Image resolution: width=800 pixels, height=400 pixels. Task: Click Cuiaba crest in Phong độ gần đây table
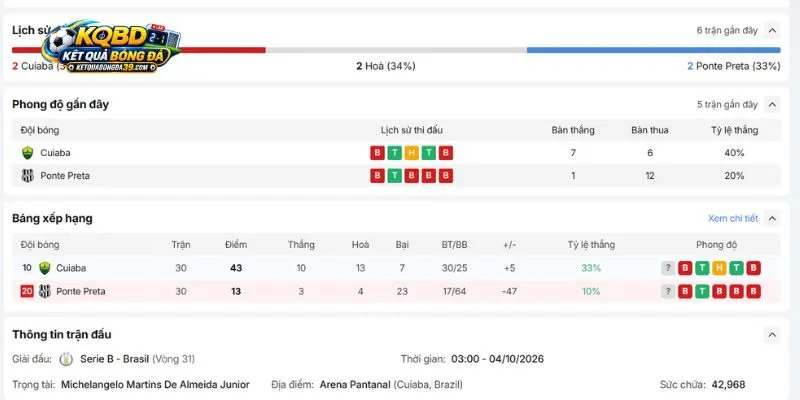coord(28,153)
